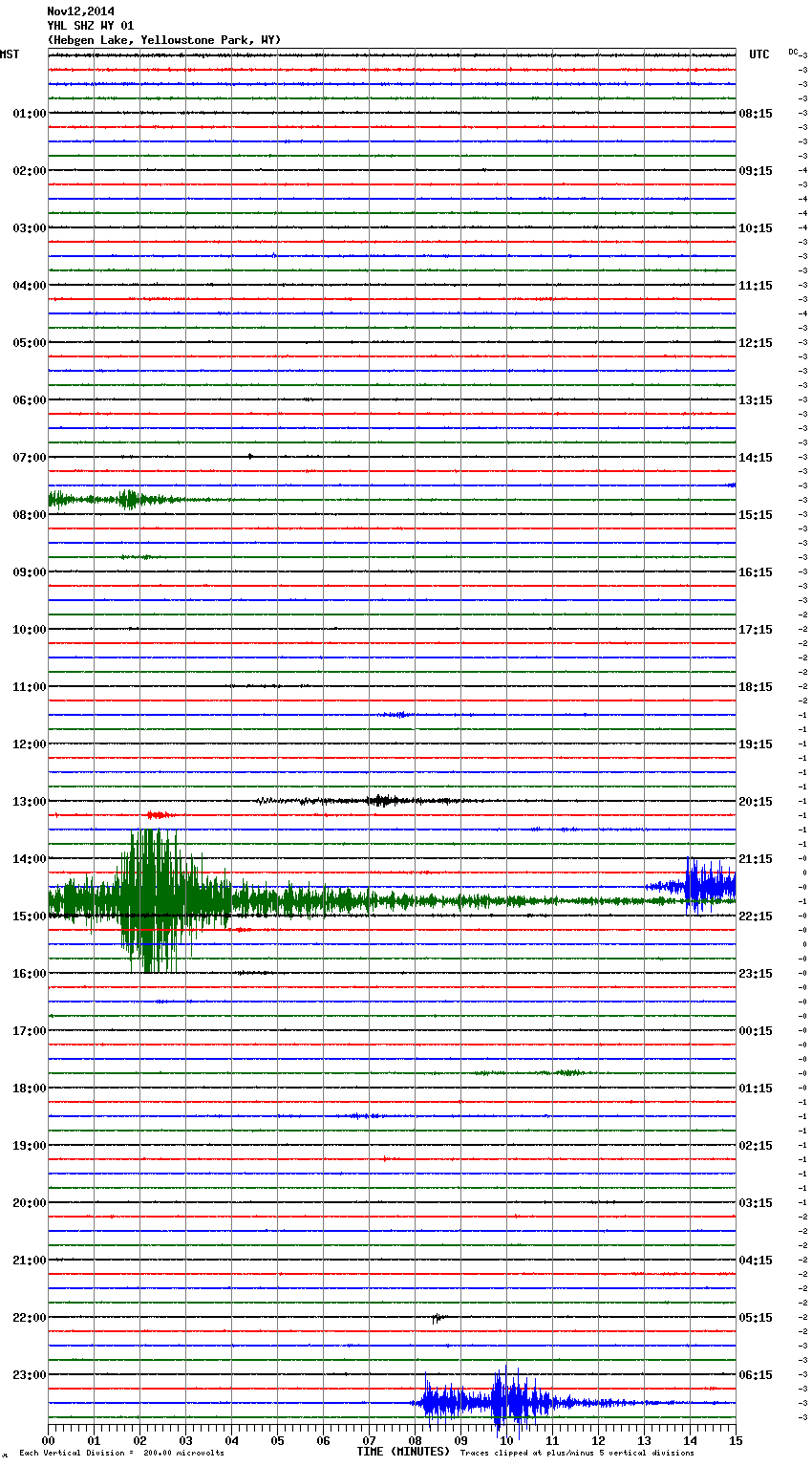Click the small black spike on the 22:00 trace
The image size is (812, 1466).
[x=438, y=1318]
